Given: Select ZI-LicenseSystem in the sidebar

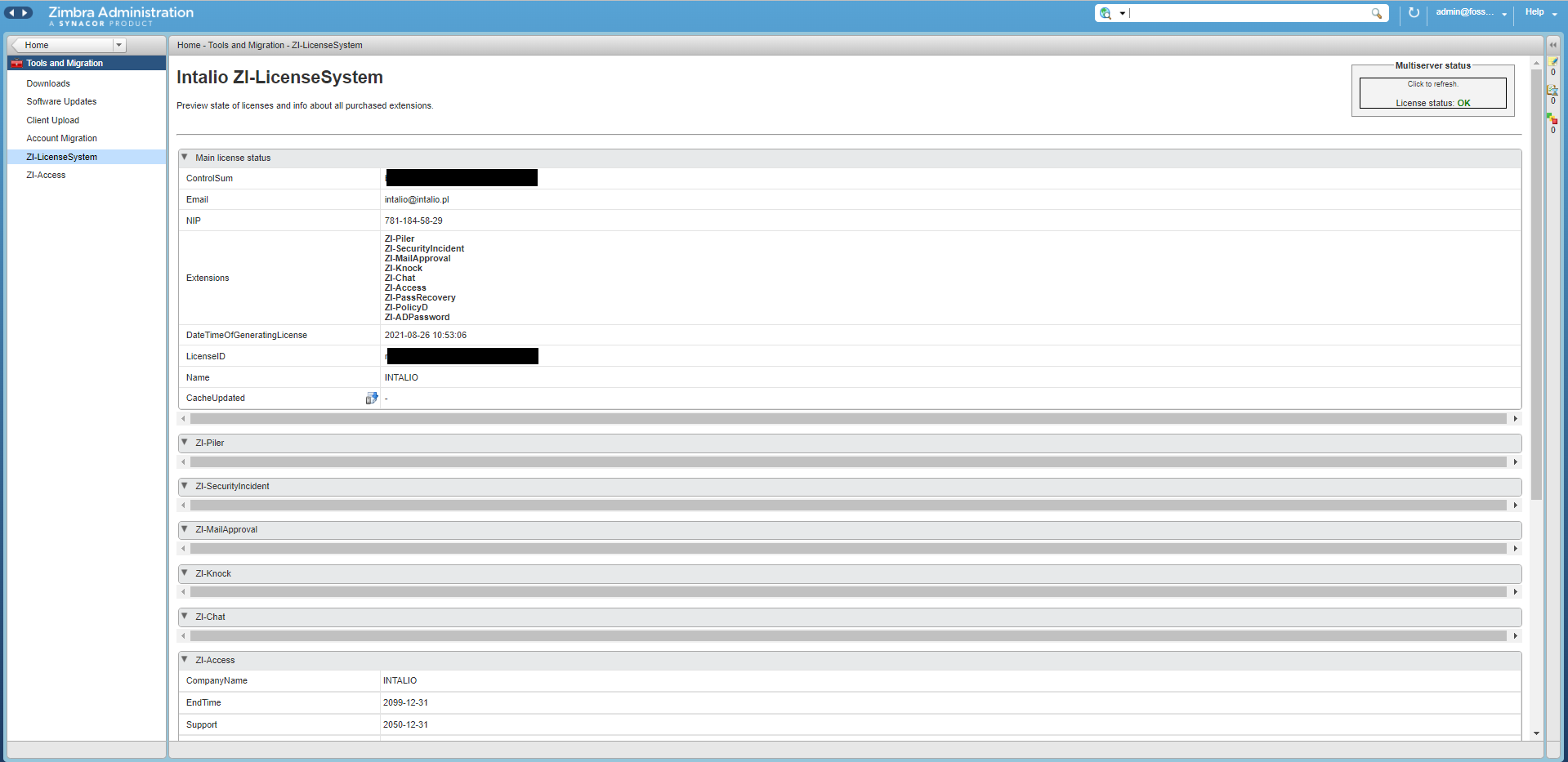Looking at the screenshot, I should [87, 157].
